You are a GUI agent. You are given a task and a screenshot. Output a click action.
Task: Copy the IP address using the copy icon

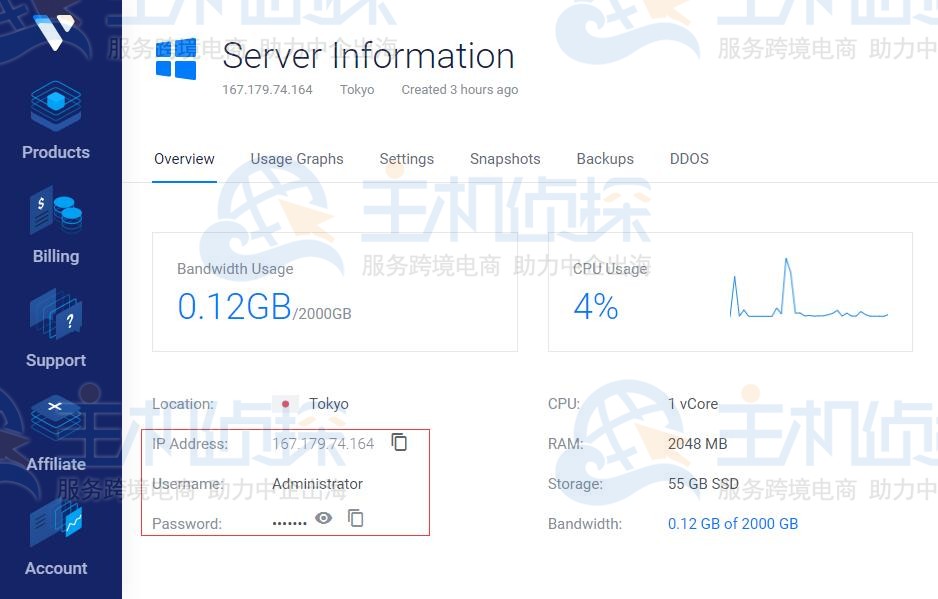(x=399, y=442)
